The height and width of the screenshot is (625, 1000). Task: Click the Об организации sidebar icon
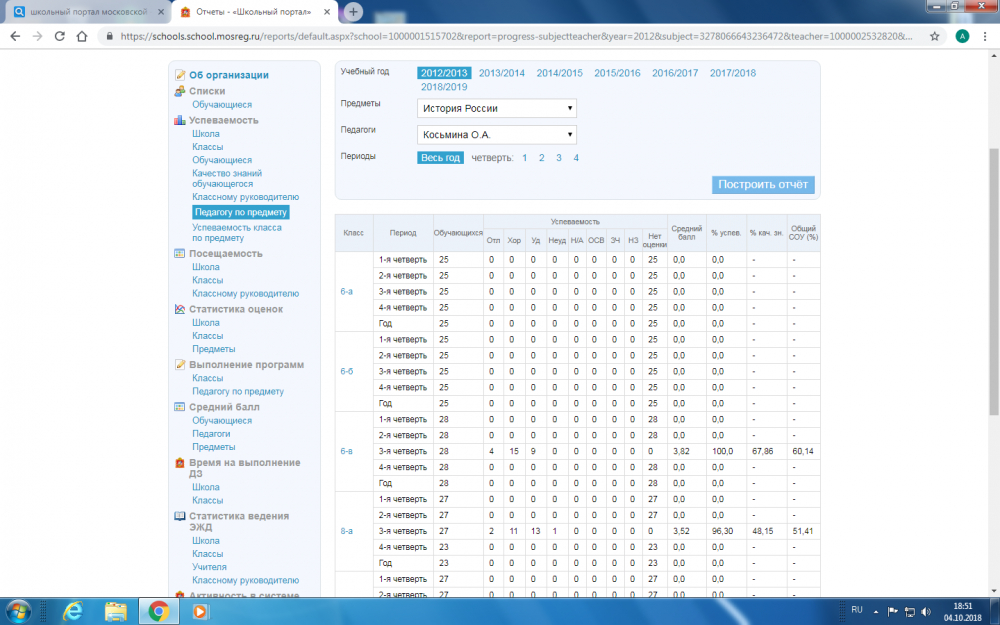[180, 75]
